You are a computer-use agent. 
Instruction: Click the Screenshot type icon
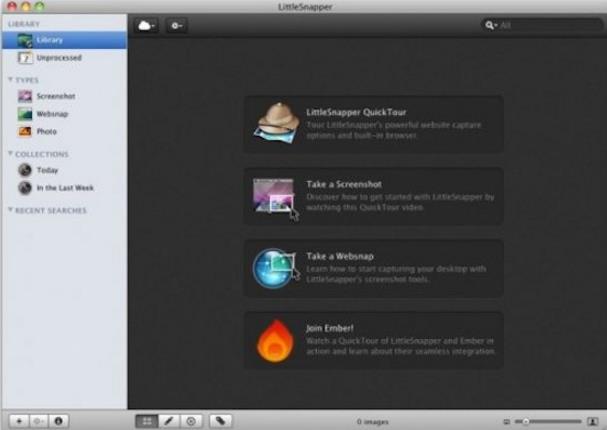click(x=25, y=96)
